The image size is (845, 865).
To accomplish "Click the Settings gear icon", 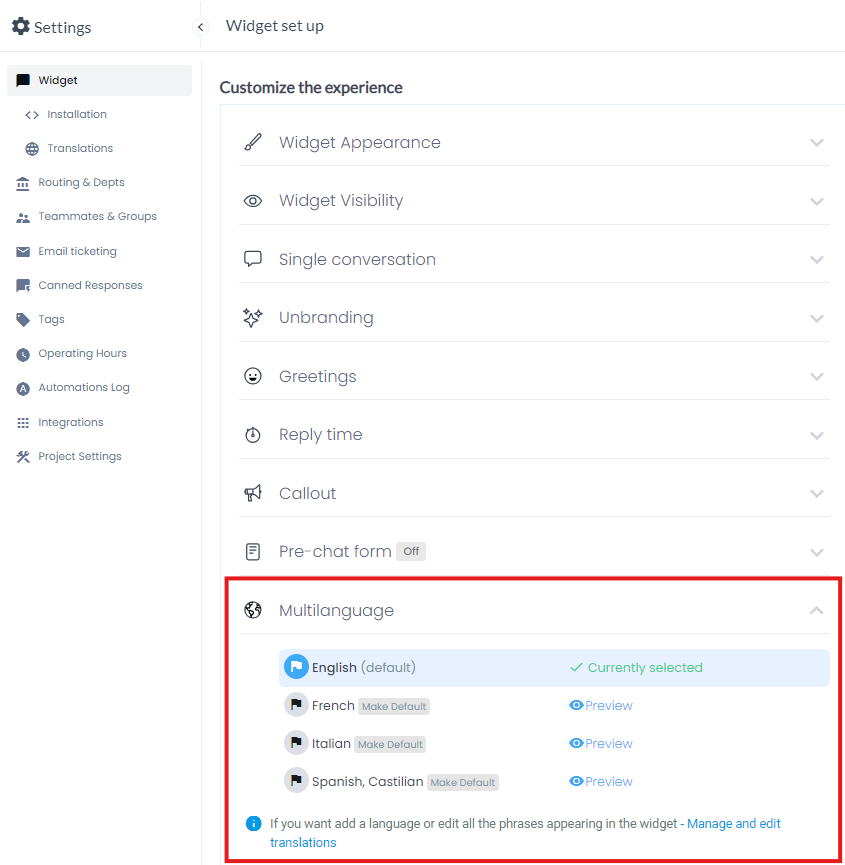I will pos(20,27).
